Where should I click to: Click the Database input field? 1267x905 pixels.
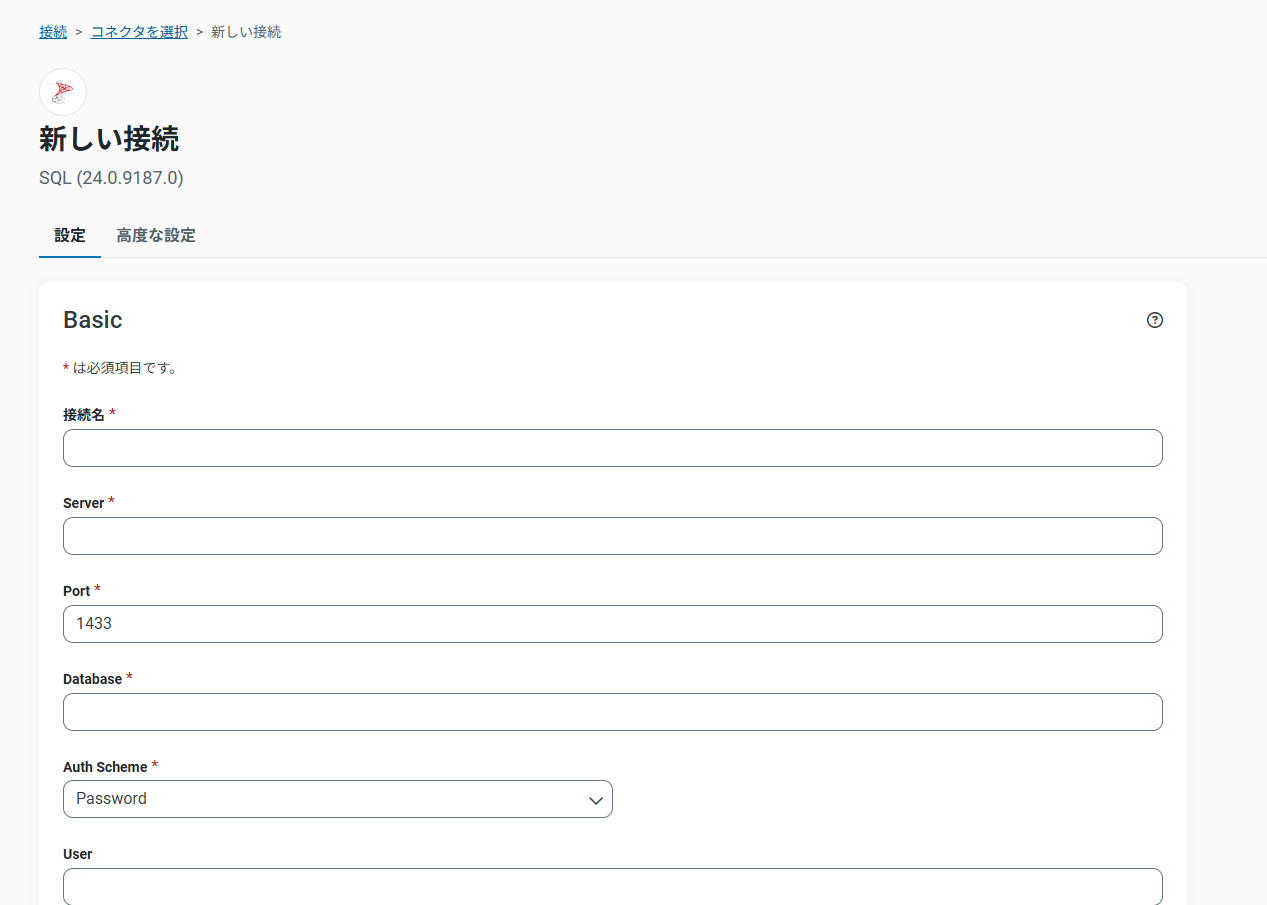pos(613,712)
